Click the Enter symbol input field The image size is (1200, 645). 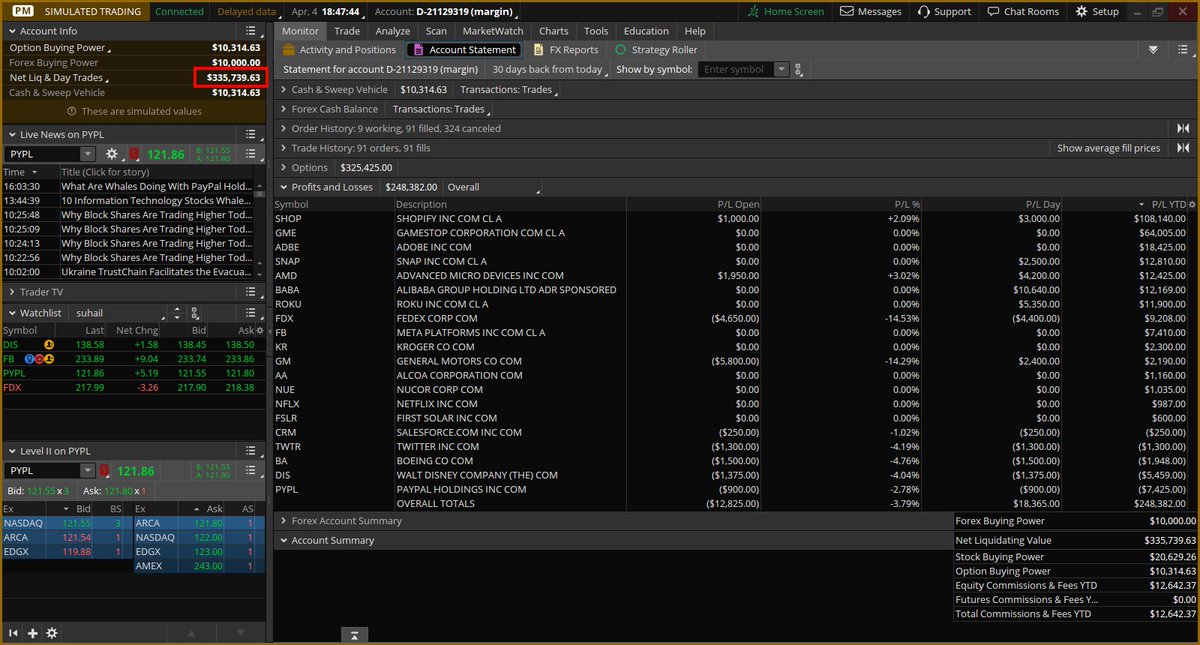(x=737, y=70)
